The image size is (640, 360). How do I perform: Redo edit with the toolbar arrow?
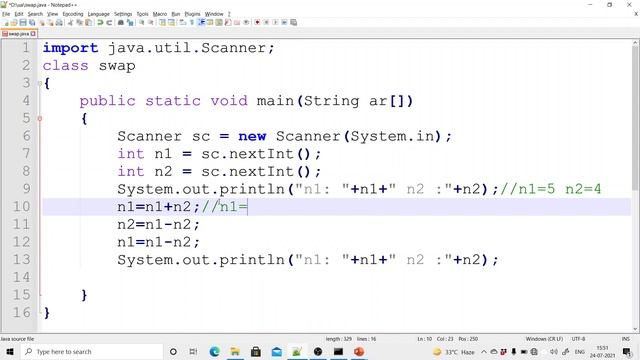click(x=109, y=22)
